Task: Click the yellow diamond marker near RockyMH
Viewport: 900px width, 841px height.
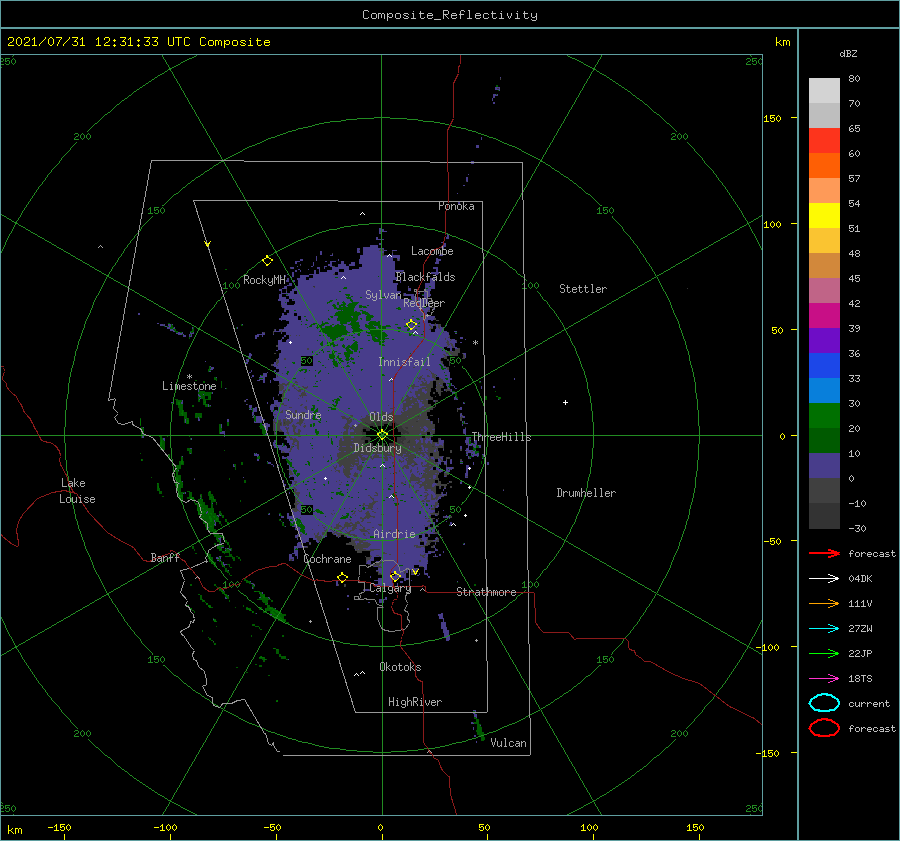Action: (x=267, y=261)
